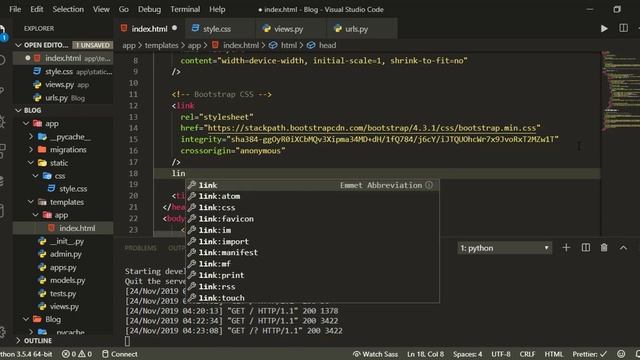Add a new terminal with the plus icon
This screenshot has height=360, width=640.
[x=566, y=248]
